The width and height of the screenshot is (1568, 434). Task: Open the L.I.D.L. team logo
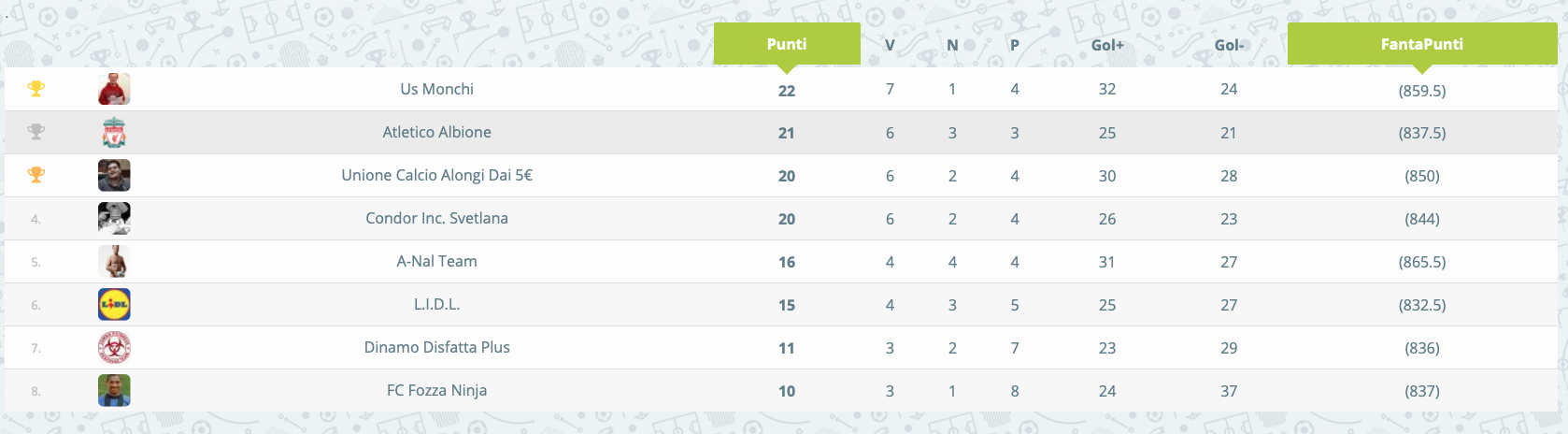point(114,305)
